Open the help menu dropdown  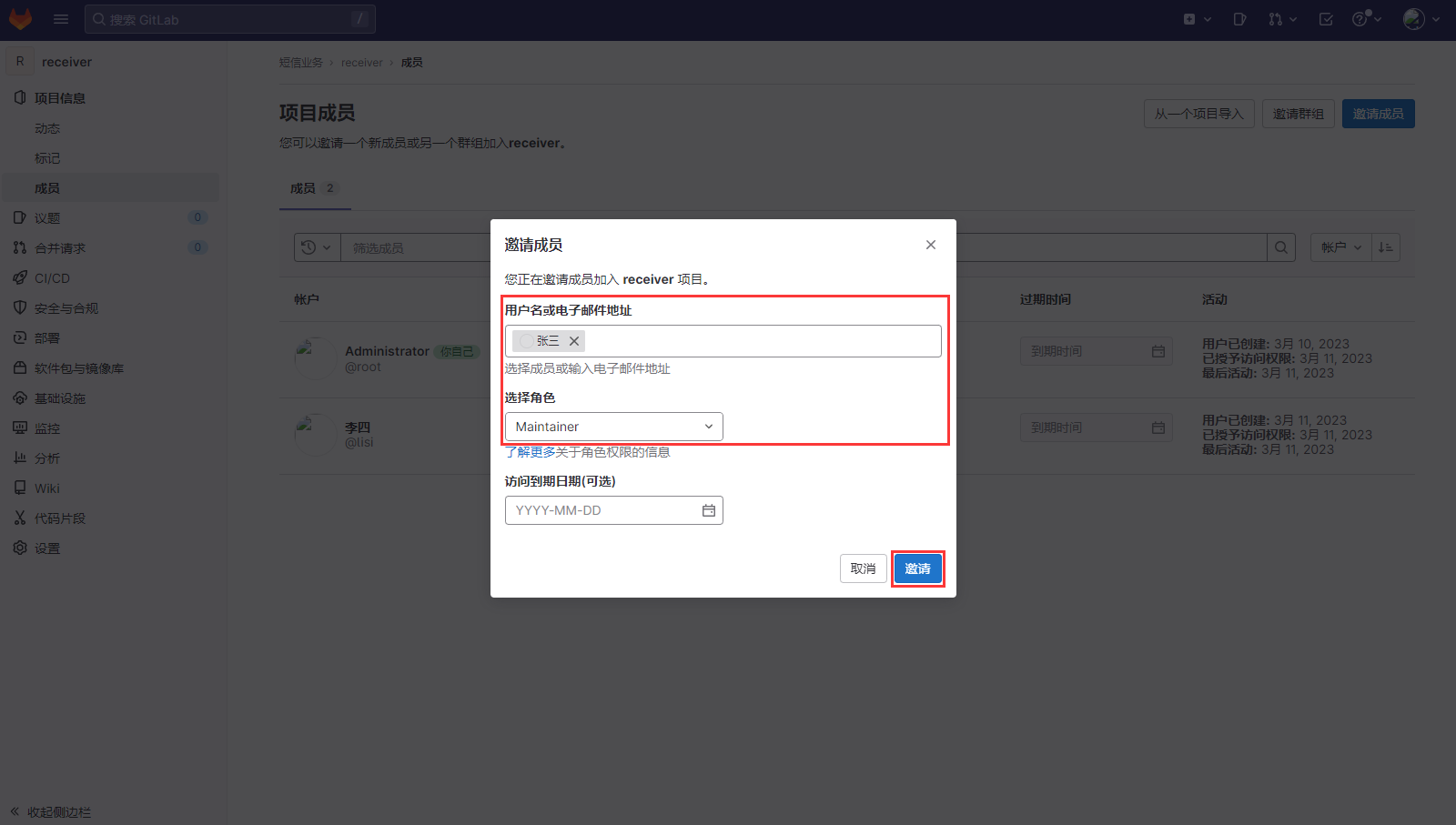(x=1366, y=19)
